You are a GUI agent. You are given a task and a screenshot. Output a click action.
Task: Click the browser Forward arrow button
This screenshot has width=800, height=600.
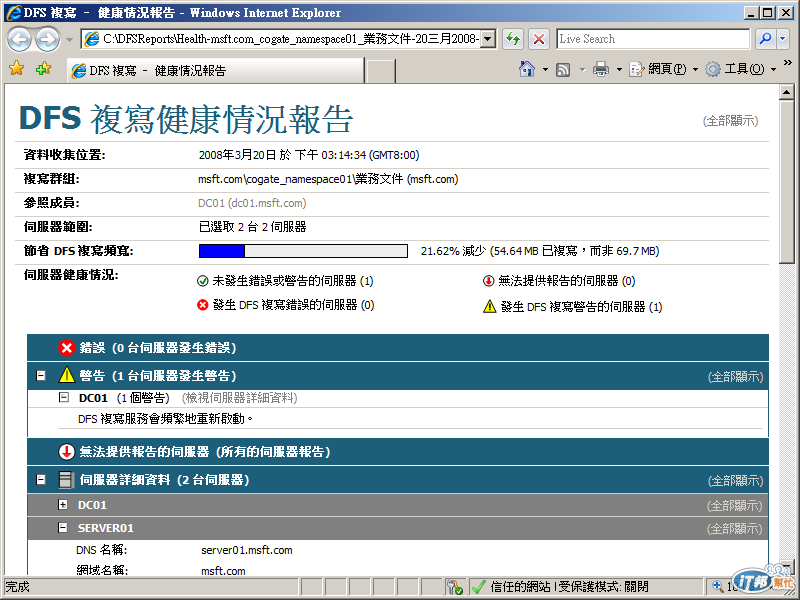(47, 40)
